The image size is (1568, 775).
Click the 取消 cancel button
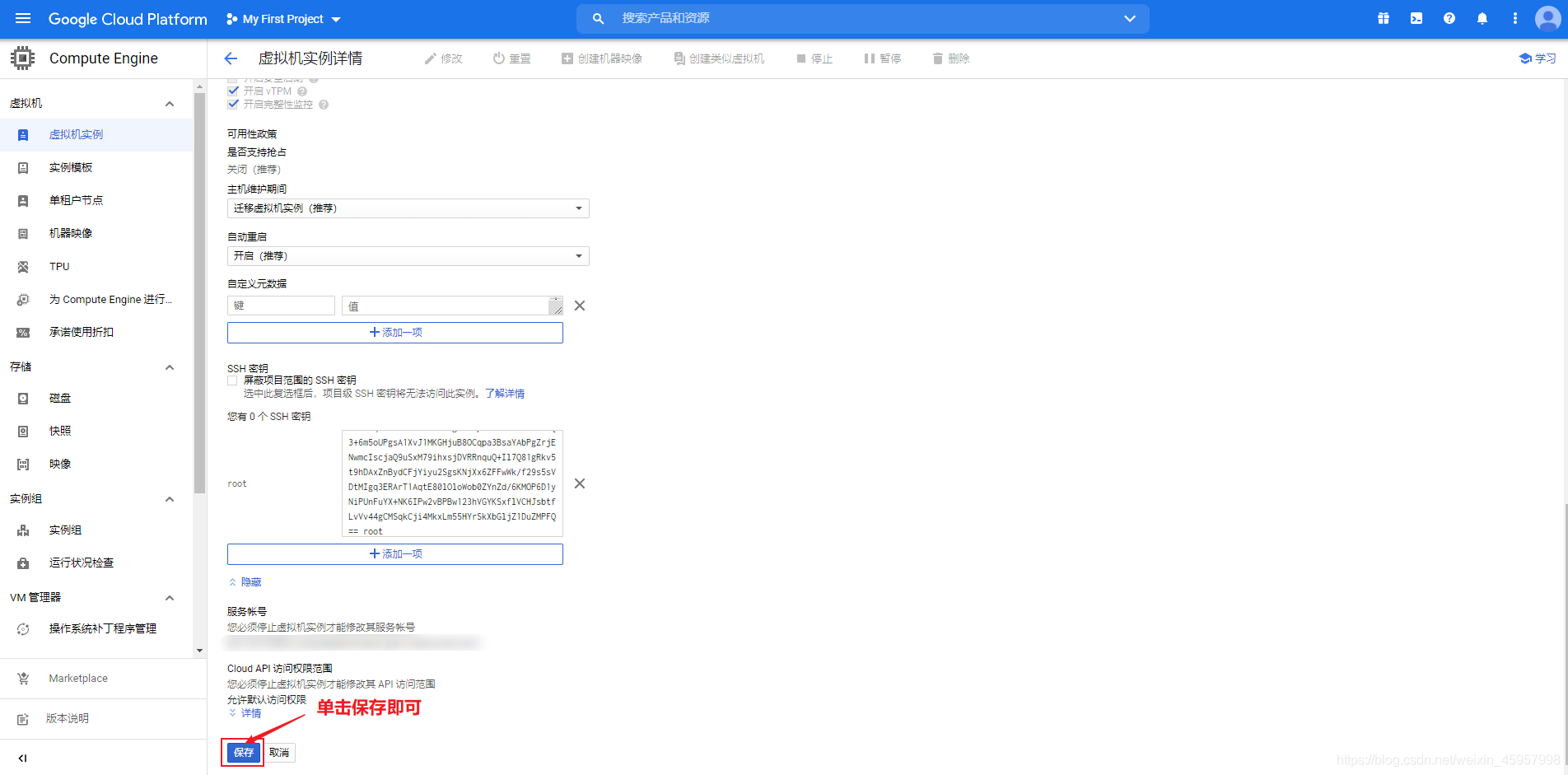click(279, 753)
